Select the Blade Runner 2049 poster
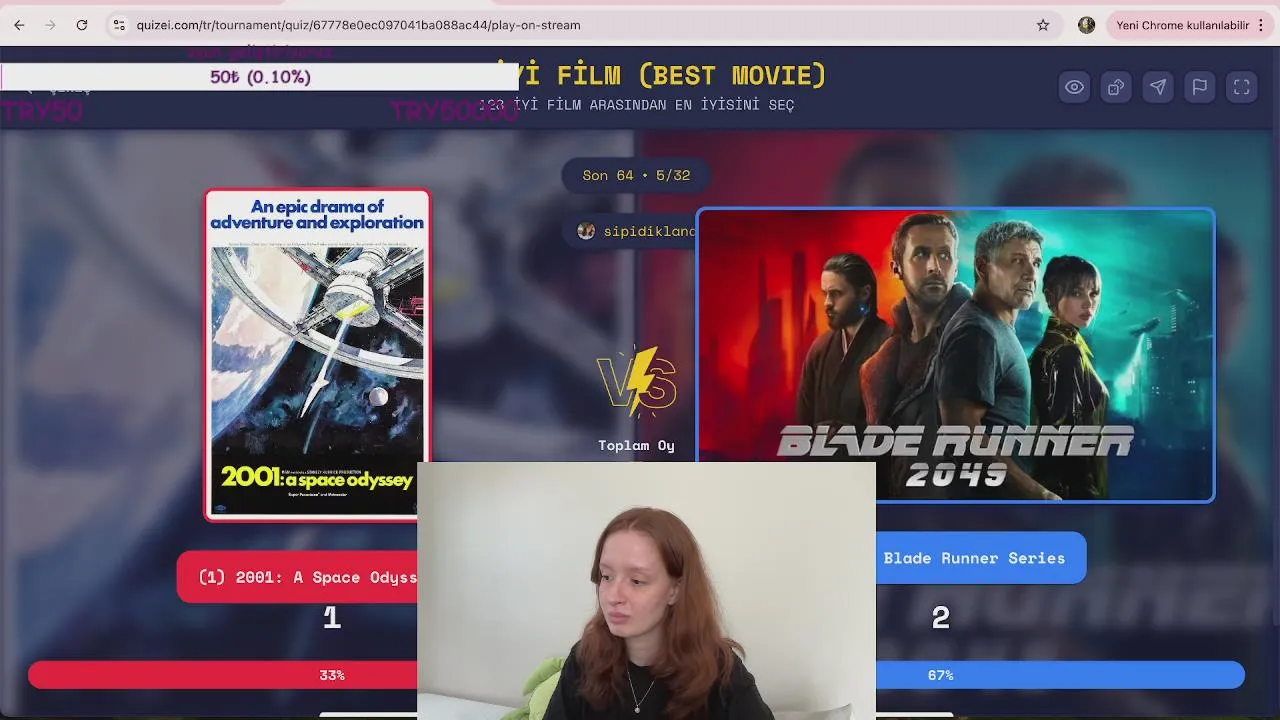This screenshot has height=720, width=1280. click(956, 355)
